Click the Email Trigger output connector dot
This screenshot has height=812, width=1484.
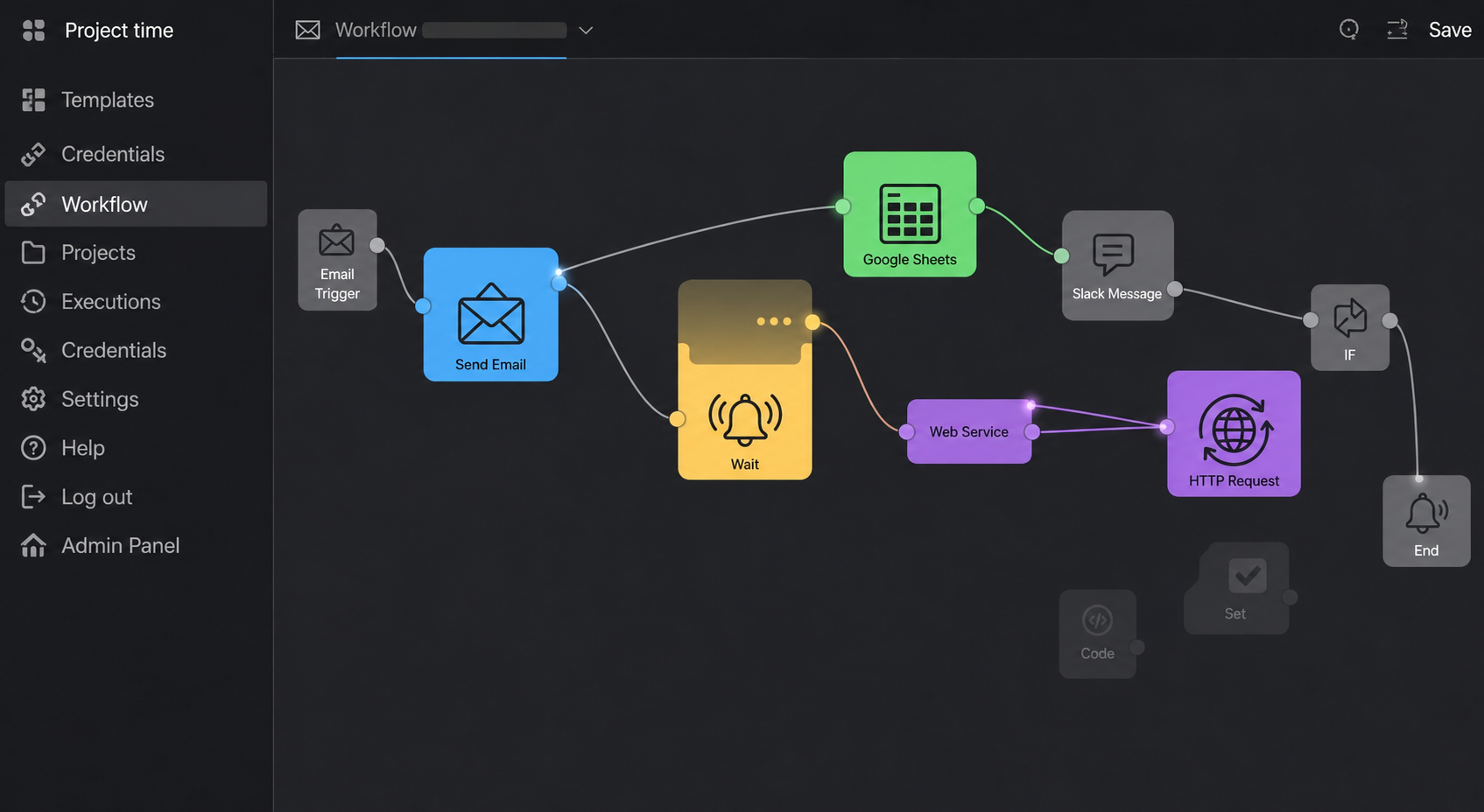[x=377, y=245]
